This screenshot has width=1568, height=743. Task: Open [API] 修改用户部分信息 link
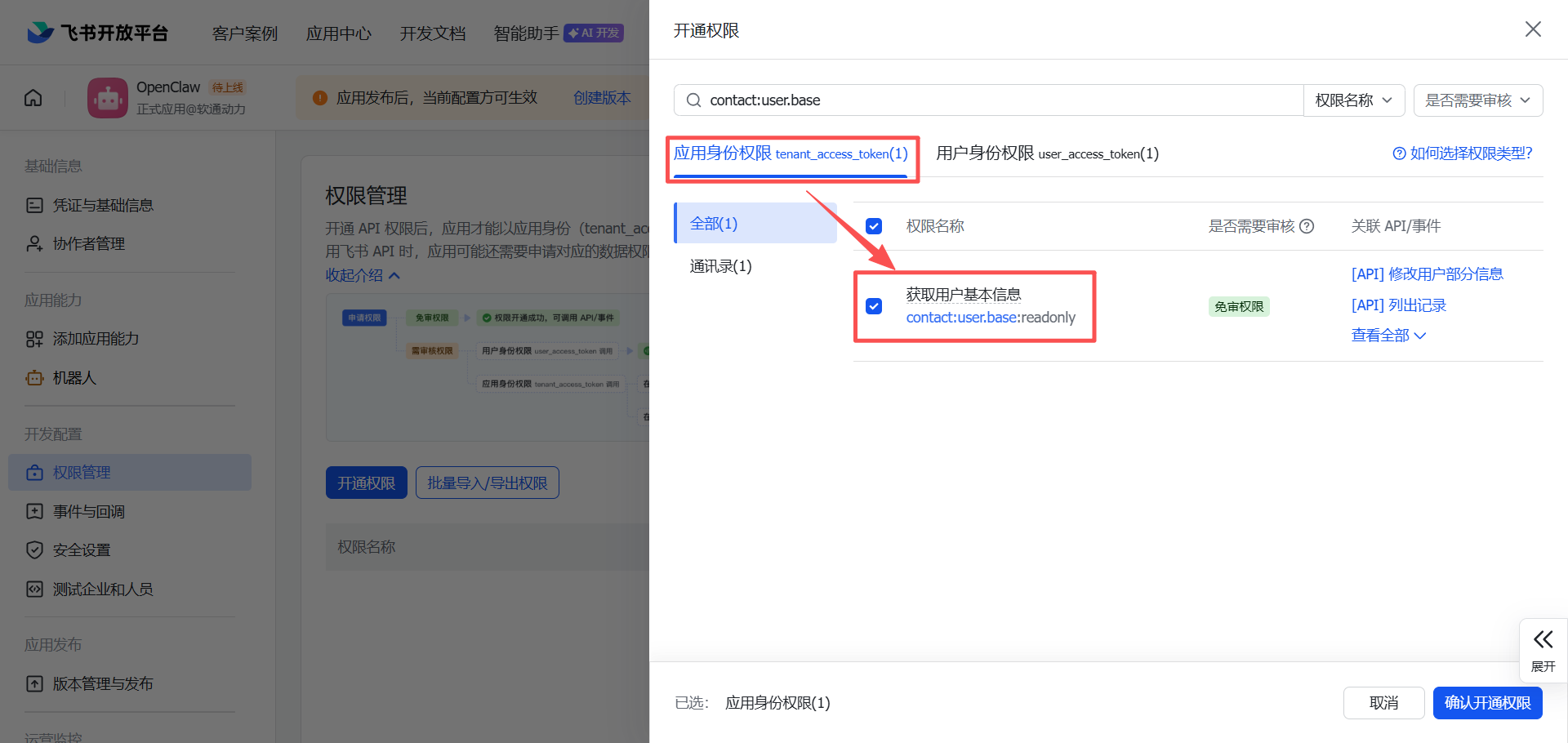(1428, 274)
